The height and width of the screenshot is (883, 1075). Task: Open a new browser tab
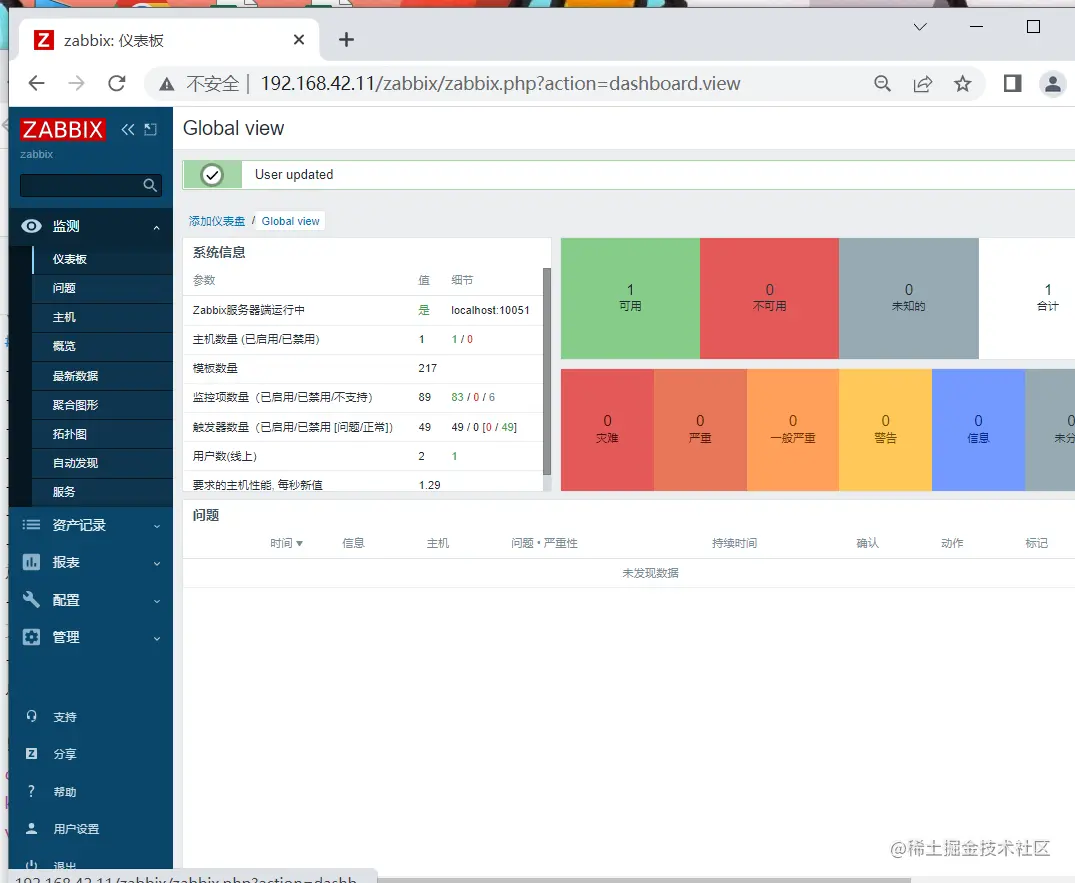[x=346, y=40]
